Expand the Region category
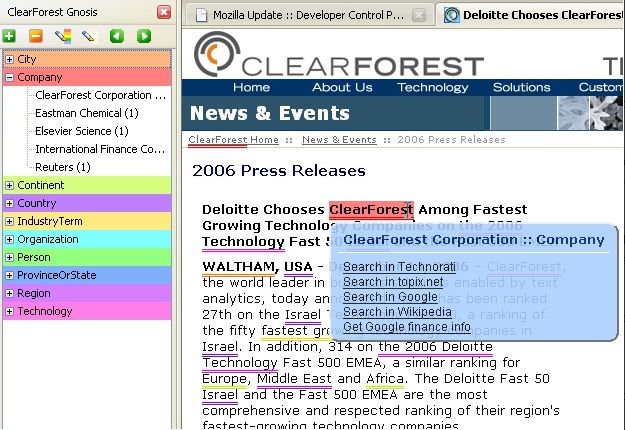Image resolution: width=625 pixels, height=430 pixels. coord(10,293)
